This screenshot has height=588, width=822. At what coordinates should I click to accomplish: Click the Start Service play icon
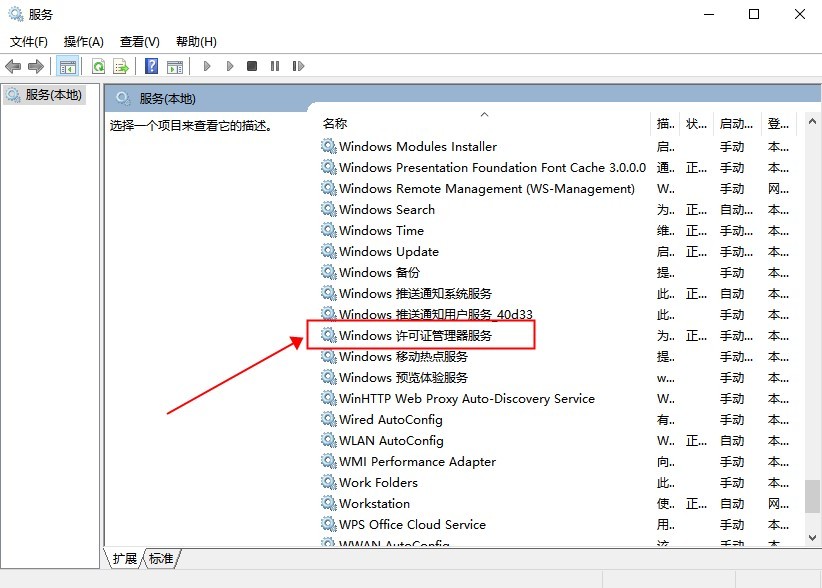[x=207, y=66]
